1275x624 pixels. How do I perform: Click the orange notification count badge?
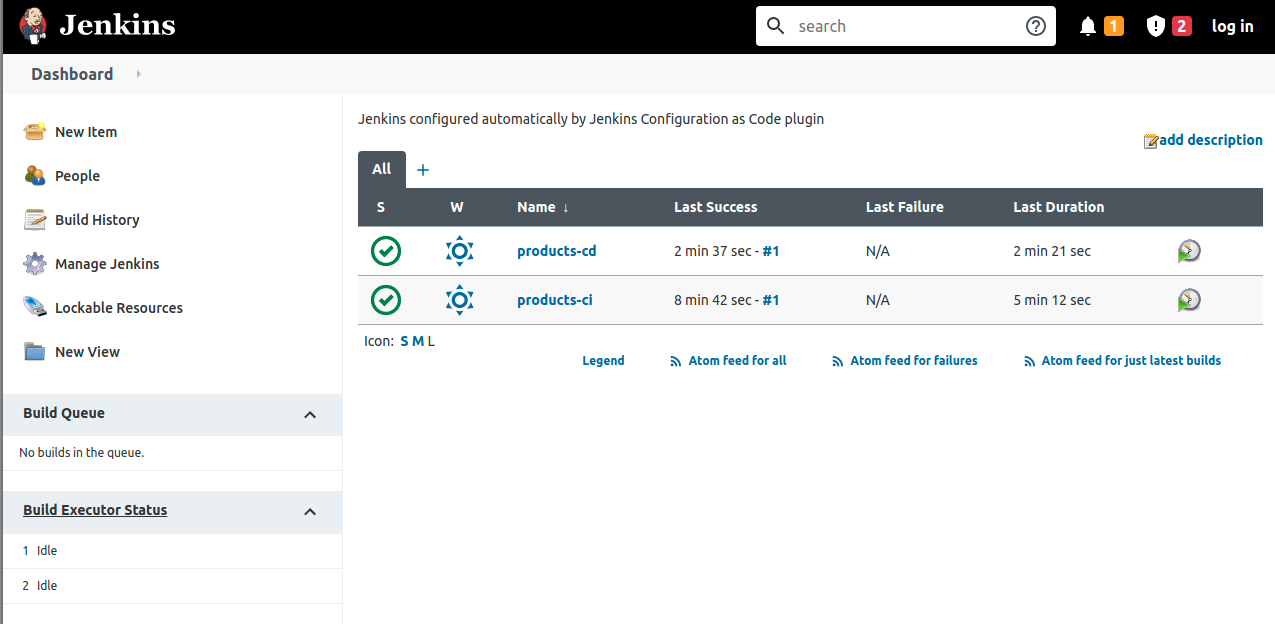click(x=1114, y=26)
